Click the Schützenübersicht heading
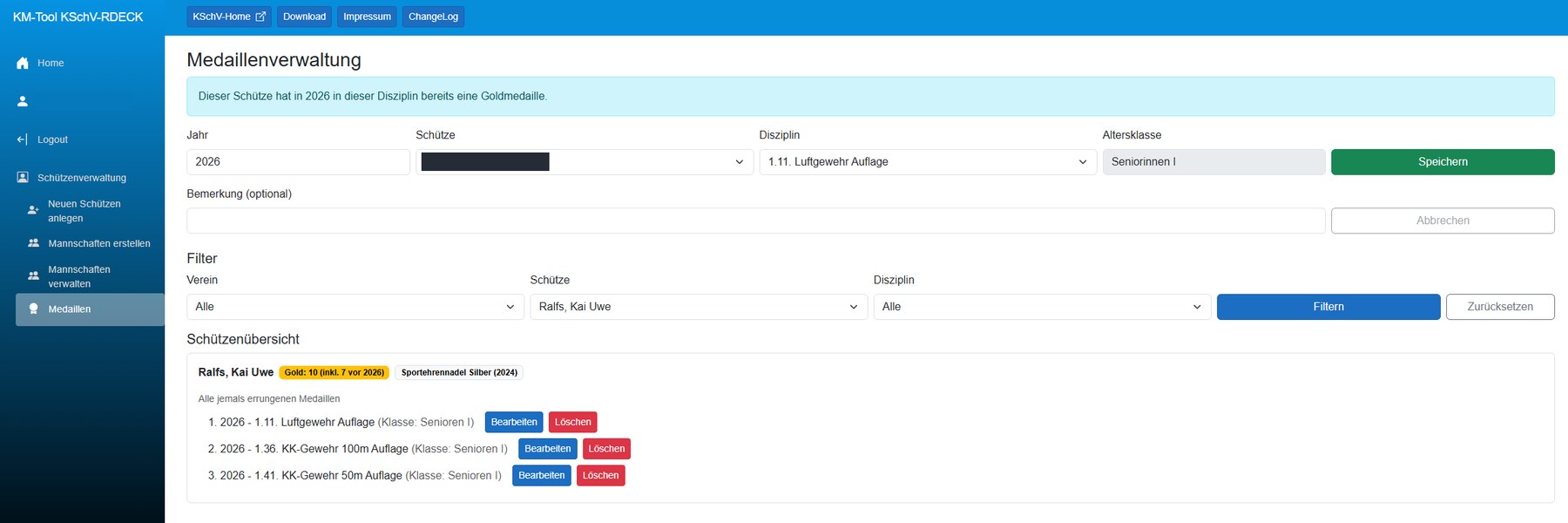1568x523 pixels. tap(243, 339)
